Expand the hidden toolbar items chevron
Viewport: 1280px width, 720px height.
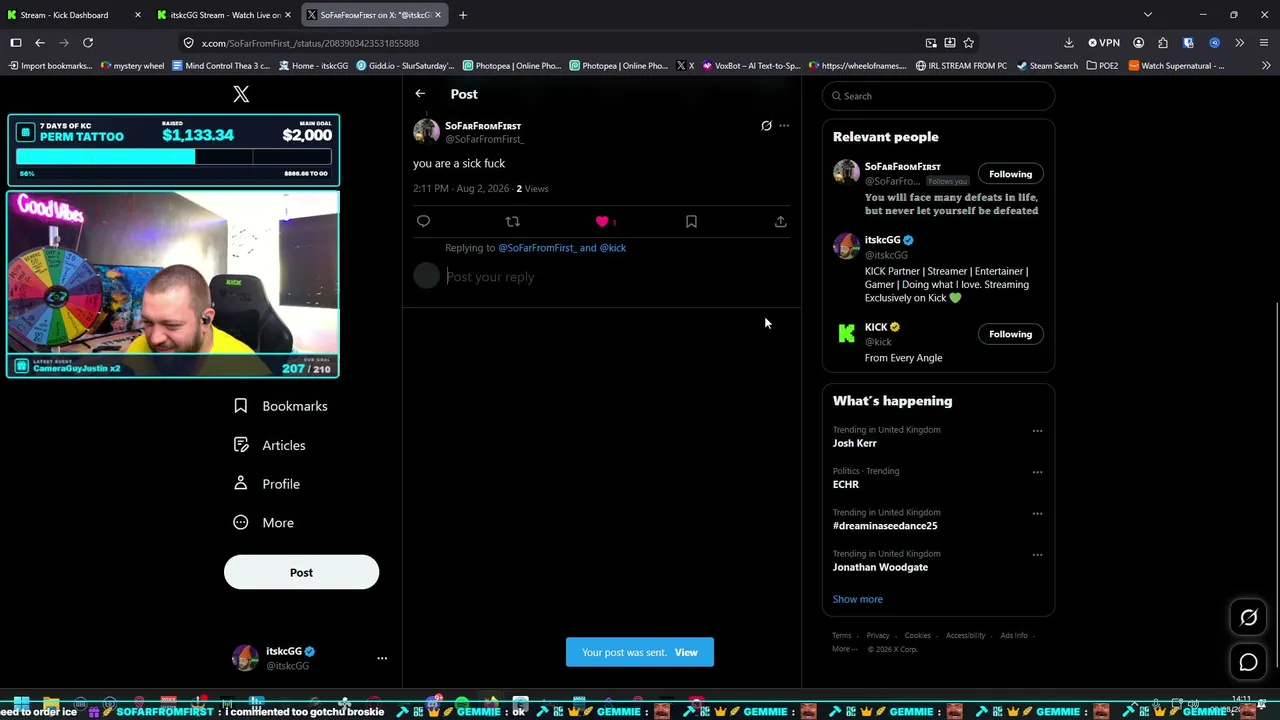1239,43
